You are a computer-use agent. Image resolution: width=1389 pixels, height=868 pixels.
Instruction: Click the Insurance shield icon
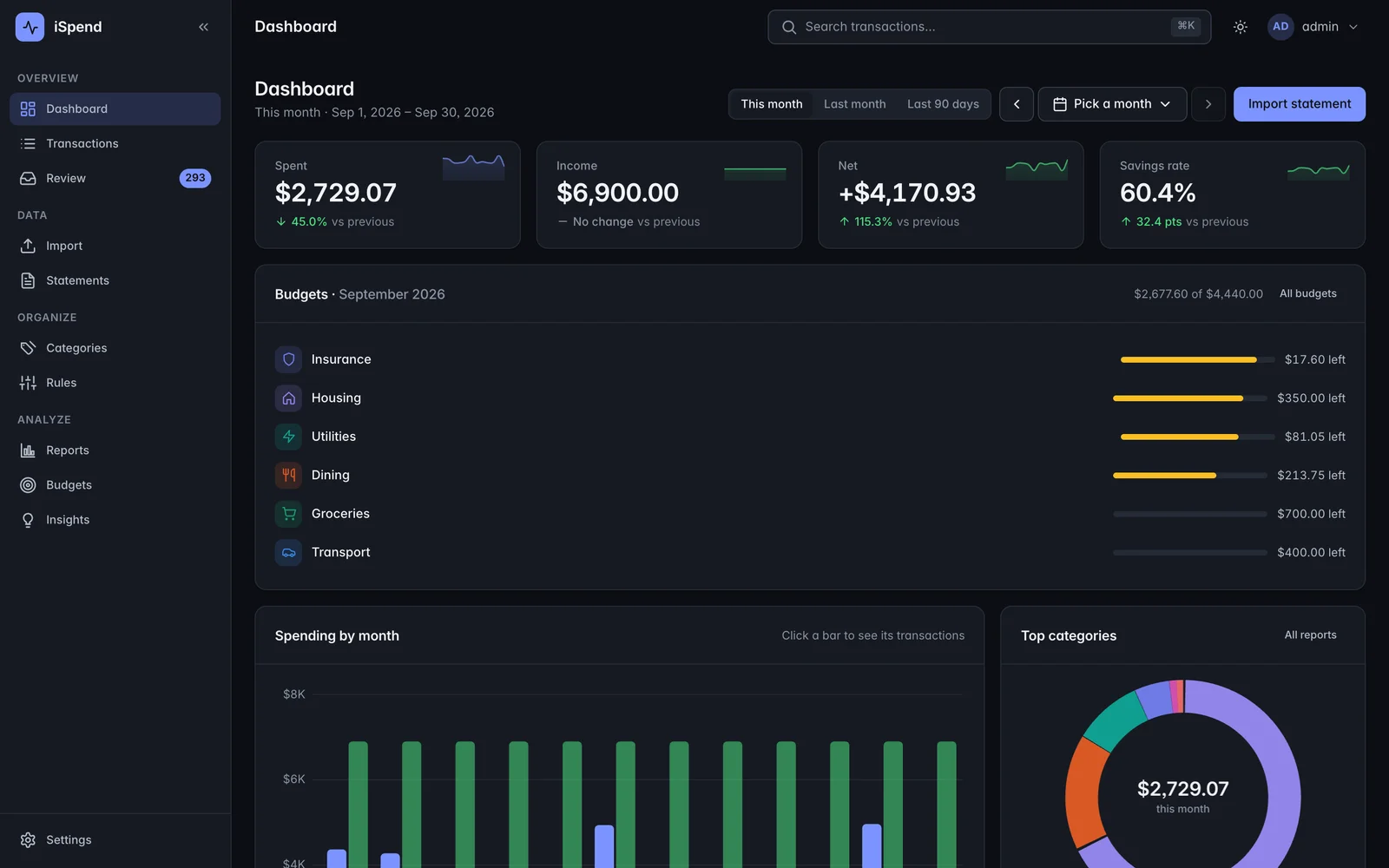[289, 359]
